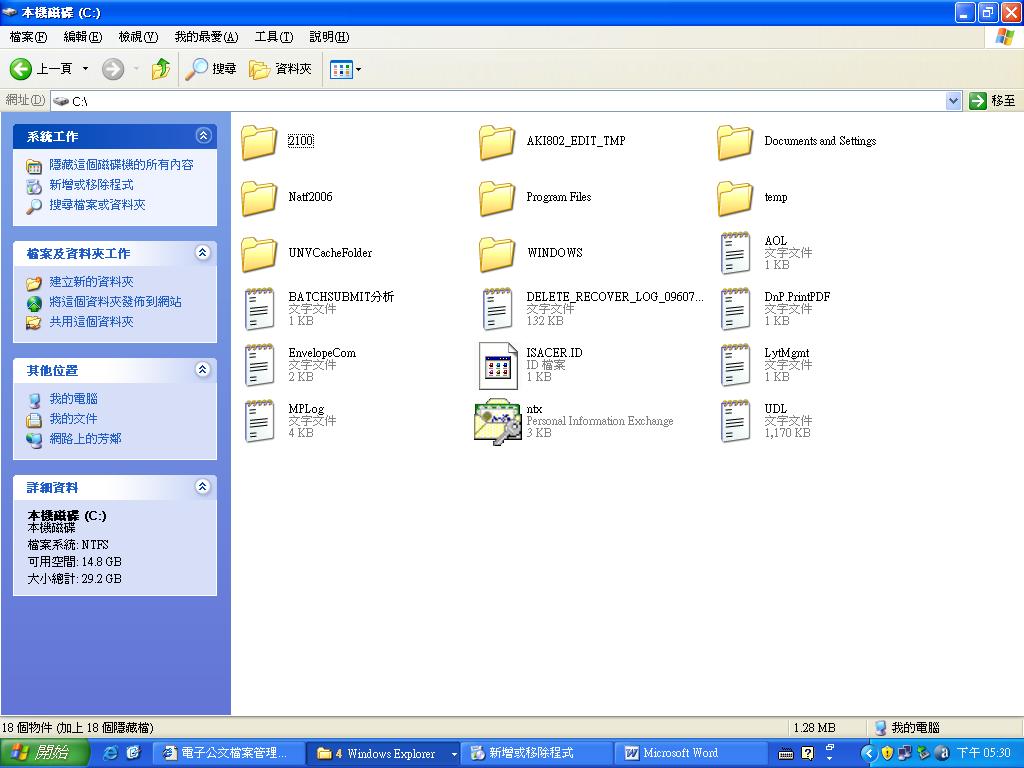Image resolution: width=1024 pixels, height=768 pixels.
Task: Open the 工具(T) menu
Action: 273,37
